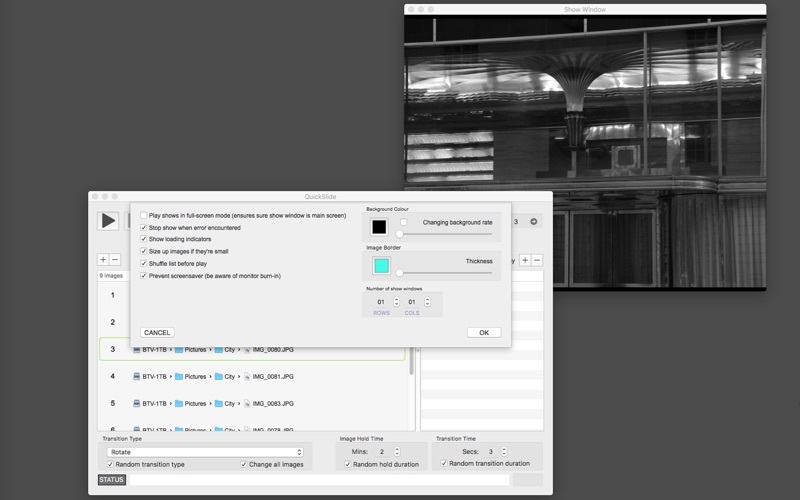Click the plus icon above the image list
The image size is (800, 500).
103,260
